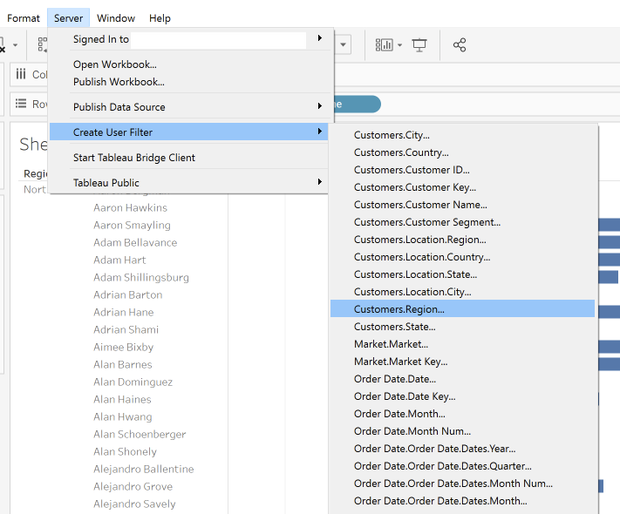Select Publish Workbook... menu entry

pos(119,82)
